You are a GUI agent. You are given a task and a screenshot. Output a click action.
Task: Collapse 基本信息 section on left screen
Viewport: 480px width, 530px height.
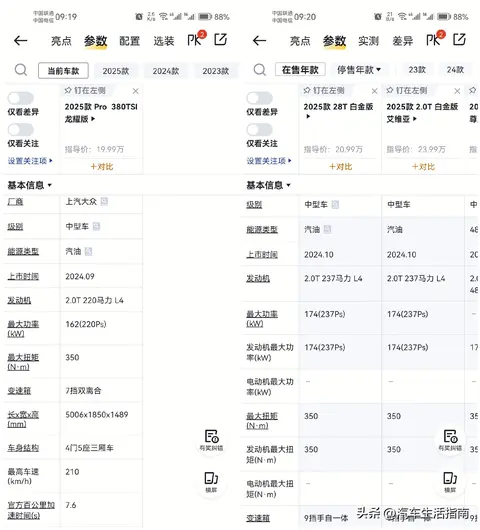(x=30, y=185)
